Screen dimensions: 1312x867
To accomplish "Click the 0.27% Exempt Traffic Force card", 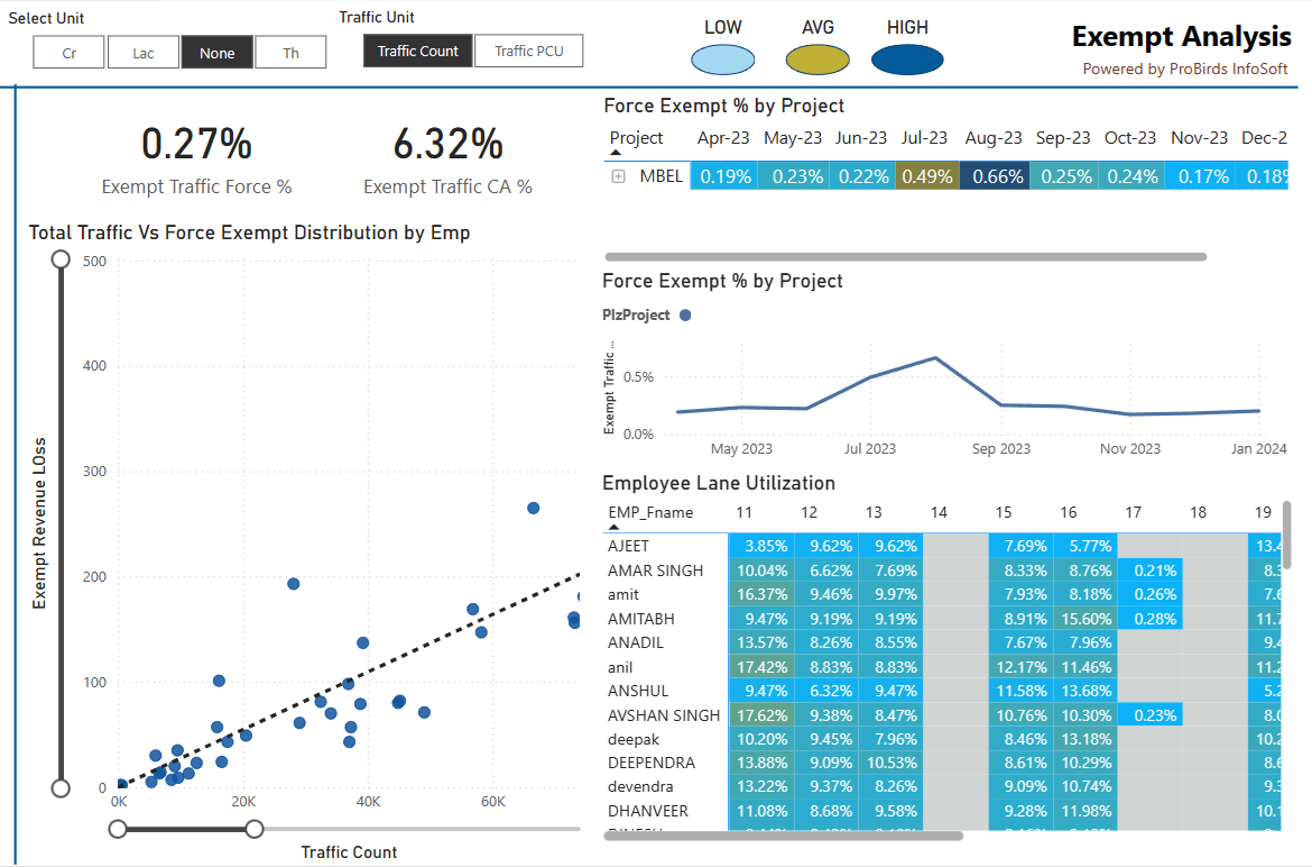I will point(196,158).
